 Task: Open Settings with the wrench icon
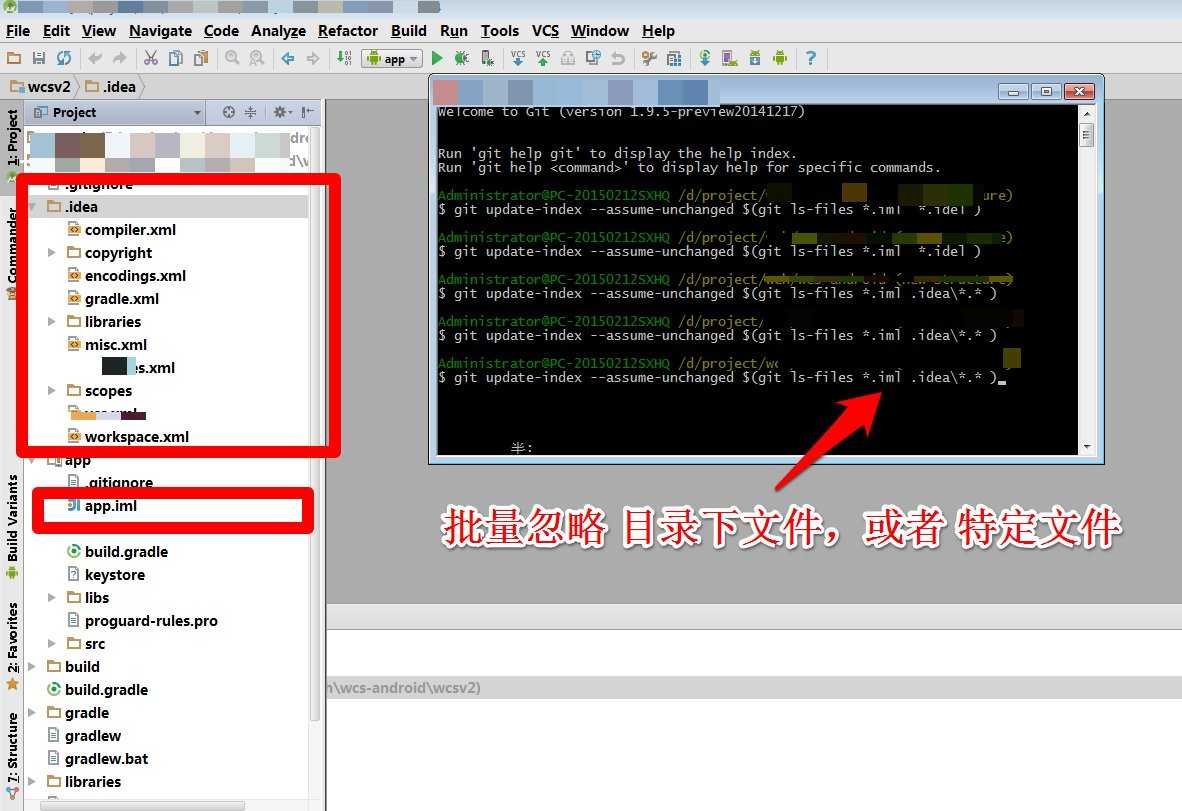(x=649, y=58)
